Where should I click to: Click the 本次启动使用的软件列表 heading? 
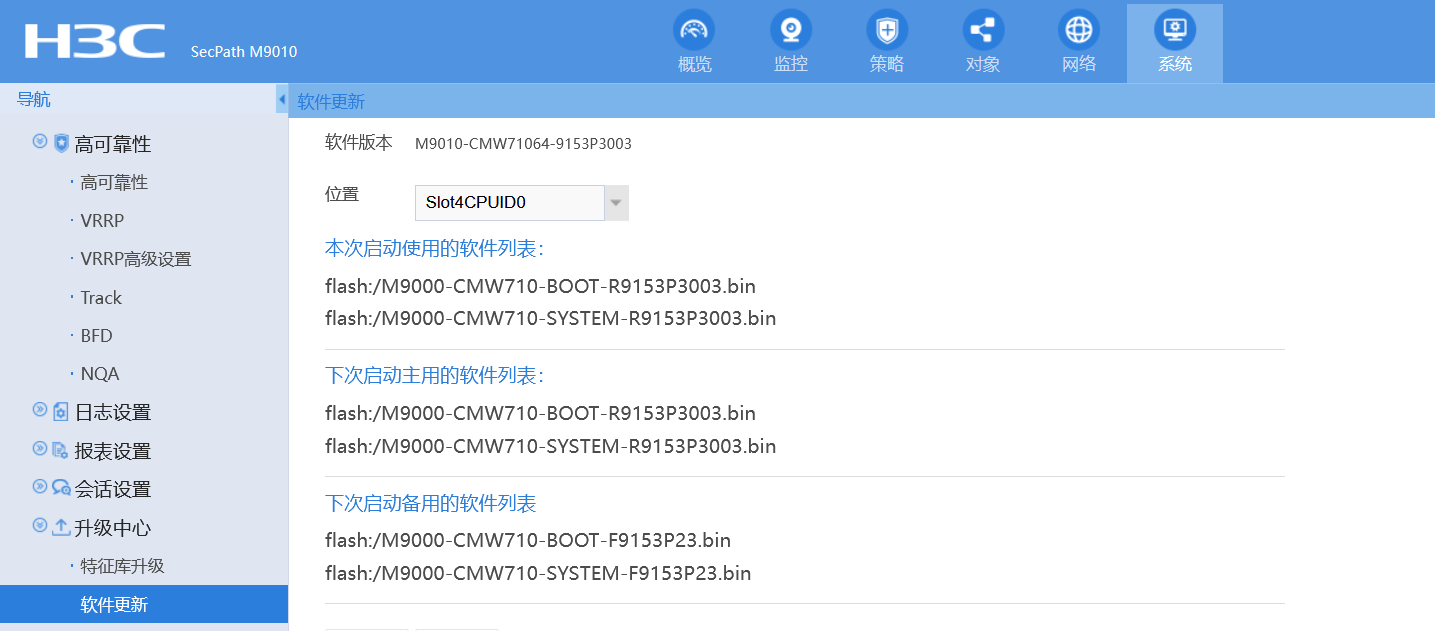click(x=434, y=248)
